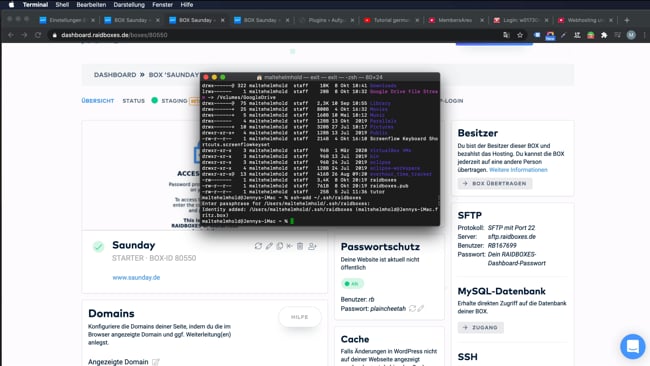Open the chat bubble support widget
Screen dimensions: 650x366
(633, 346)
